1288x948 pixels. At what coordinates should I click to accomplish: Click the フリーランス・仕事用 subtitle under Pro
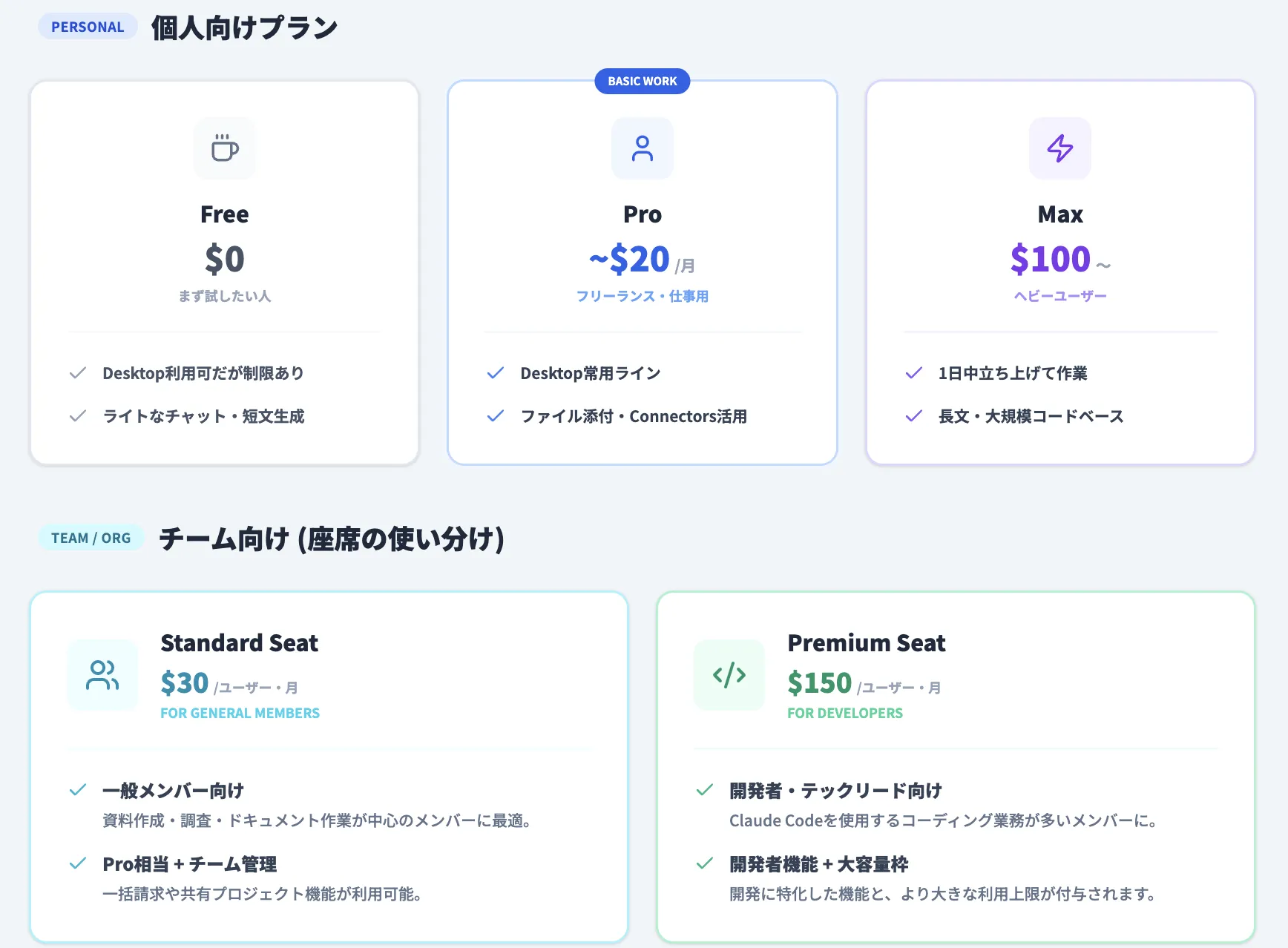(643, 296)
